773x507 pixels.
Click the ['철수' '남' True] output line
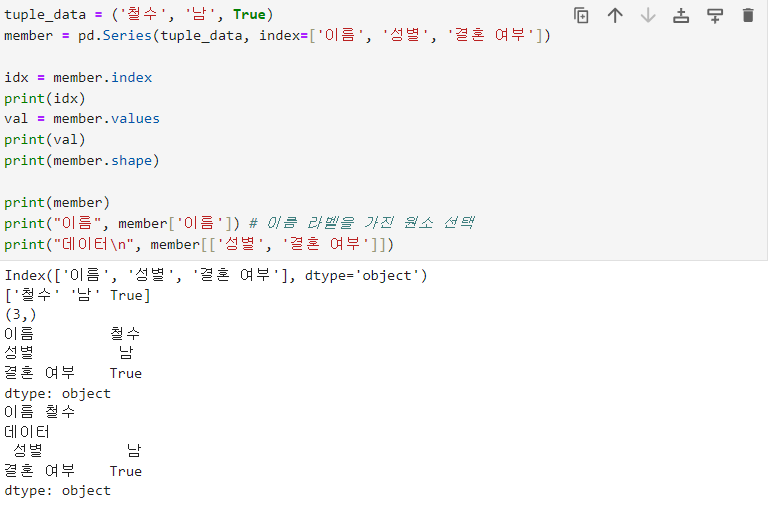77,295
